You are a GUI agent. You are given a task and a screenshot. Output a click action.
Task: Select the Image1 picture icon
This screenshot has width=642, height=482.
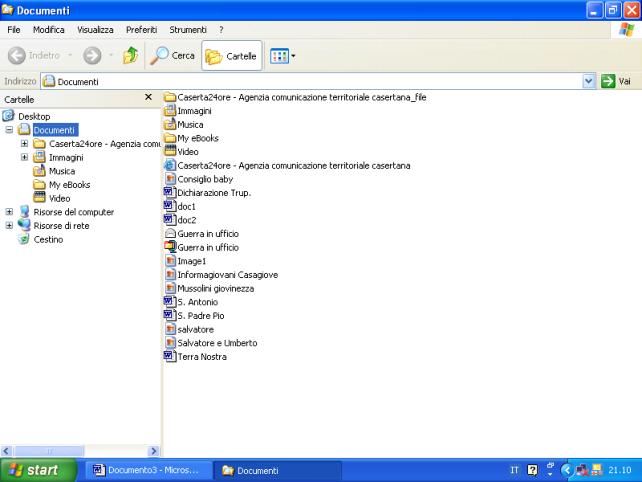point(170,261)
